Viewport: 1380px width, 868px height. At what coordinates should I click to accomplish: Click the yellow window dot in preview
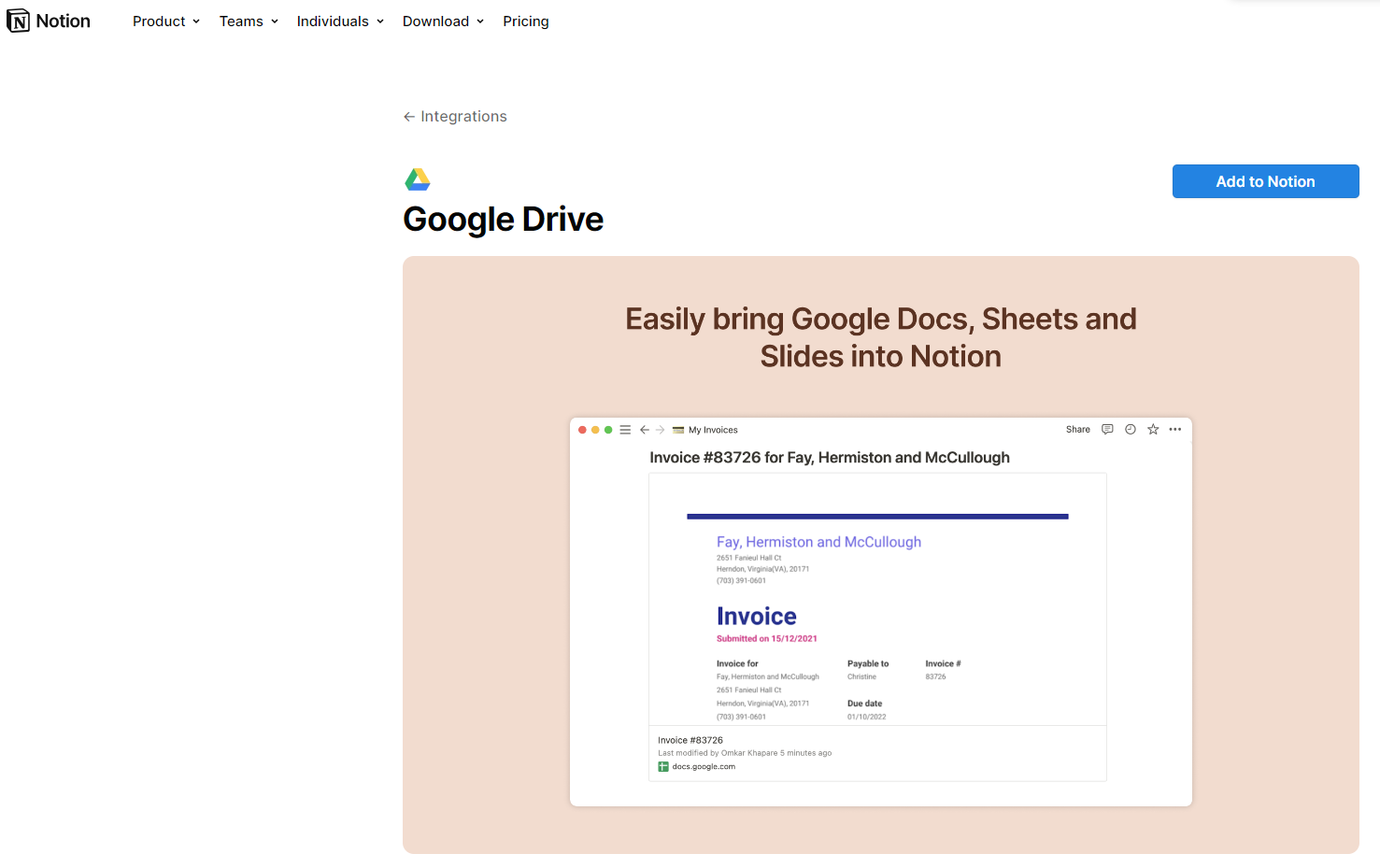pyautogui.click(x=595, y=430)
